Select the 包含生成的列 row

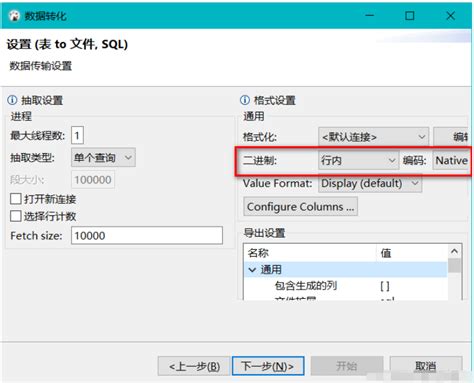pyautogui.click(x=345, y=285)
